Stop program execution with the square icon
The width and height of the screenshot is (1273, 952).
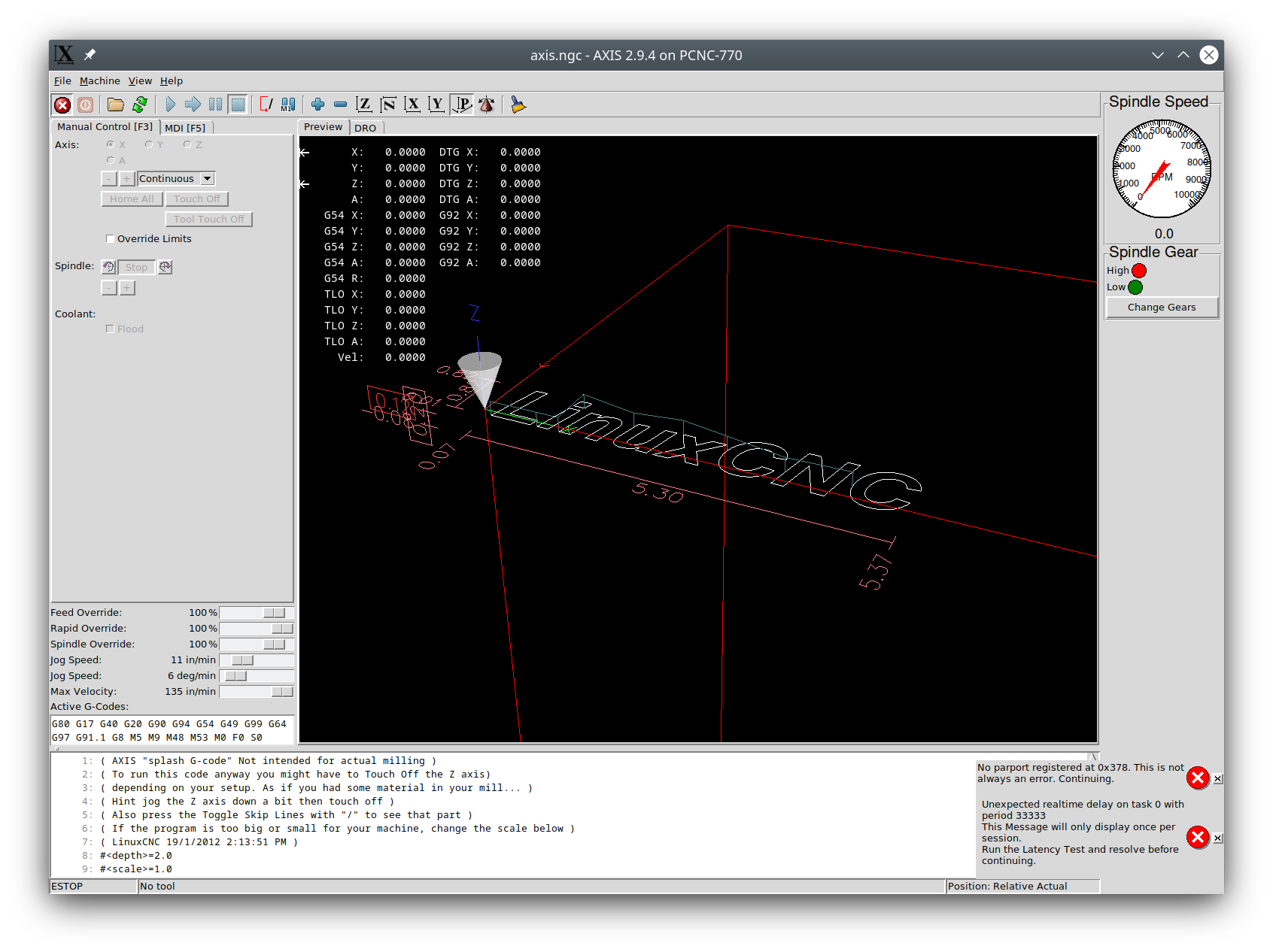point(238,105)
